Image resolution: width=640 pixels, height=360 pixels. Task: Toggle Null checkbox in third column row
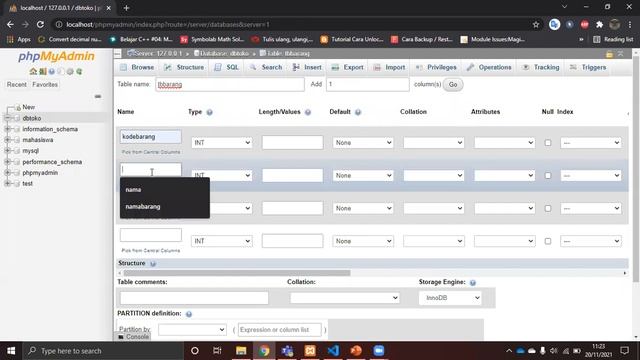(x=548, y=208)
